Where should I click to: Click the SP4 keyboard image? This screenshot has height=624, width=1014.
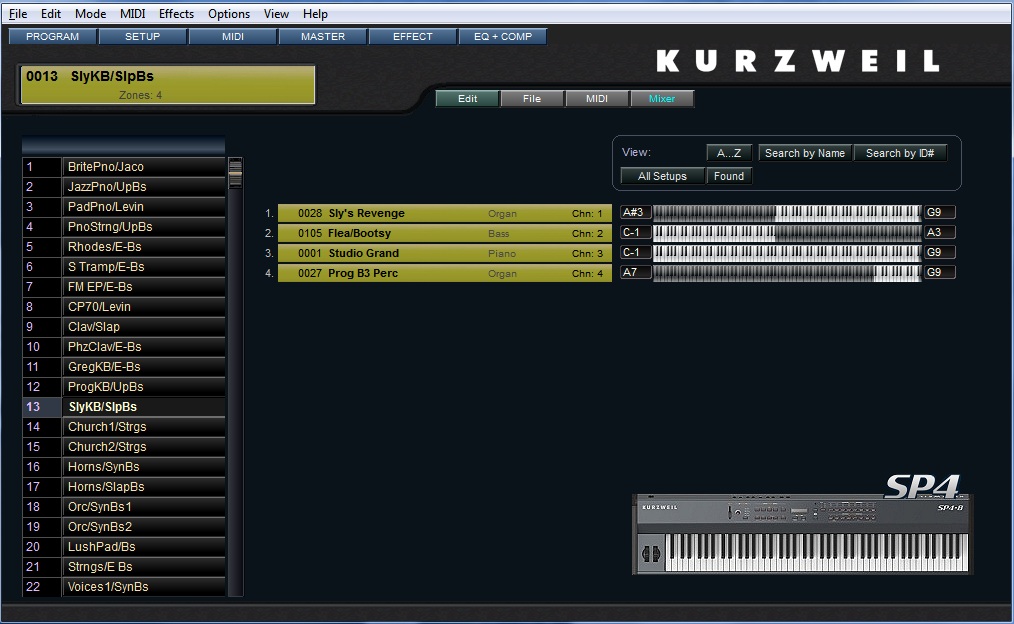(802, 535)
